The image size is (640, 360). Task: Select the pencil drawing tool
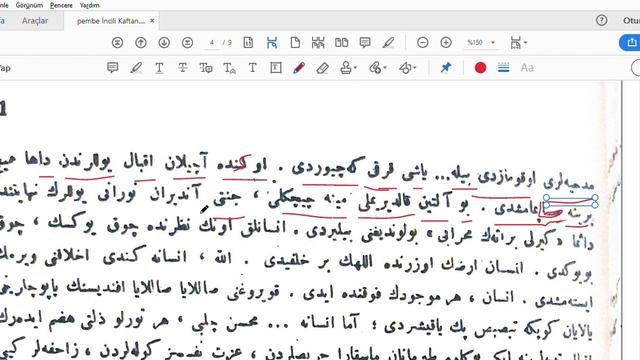299,68
